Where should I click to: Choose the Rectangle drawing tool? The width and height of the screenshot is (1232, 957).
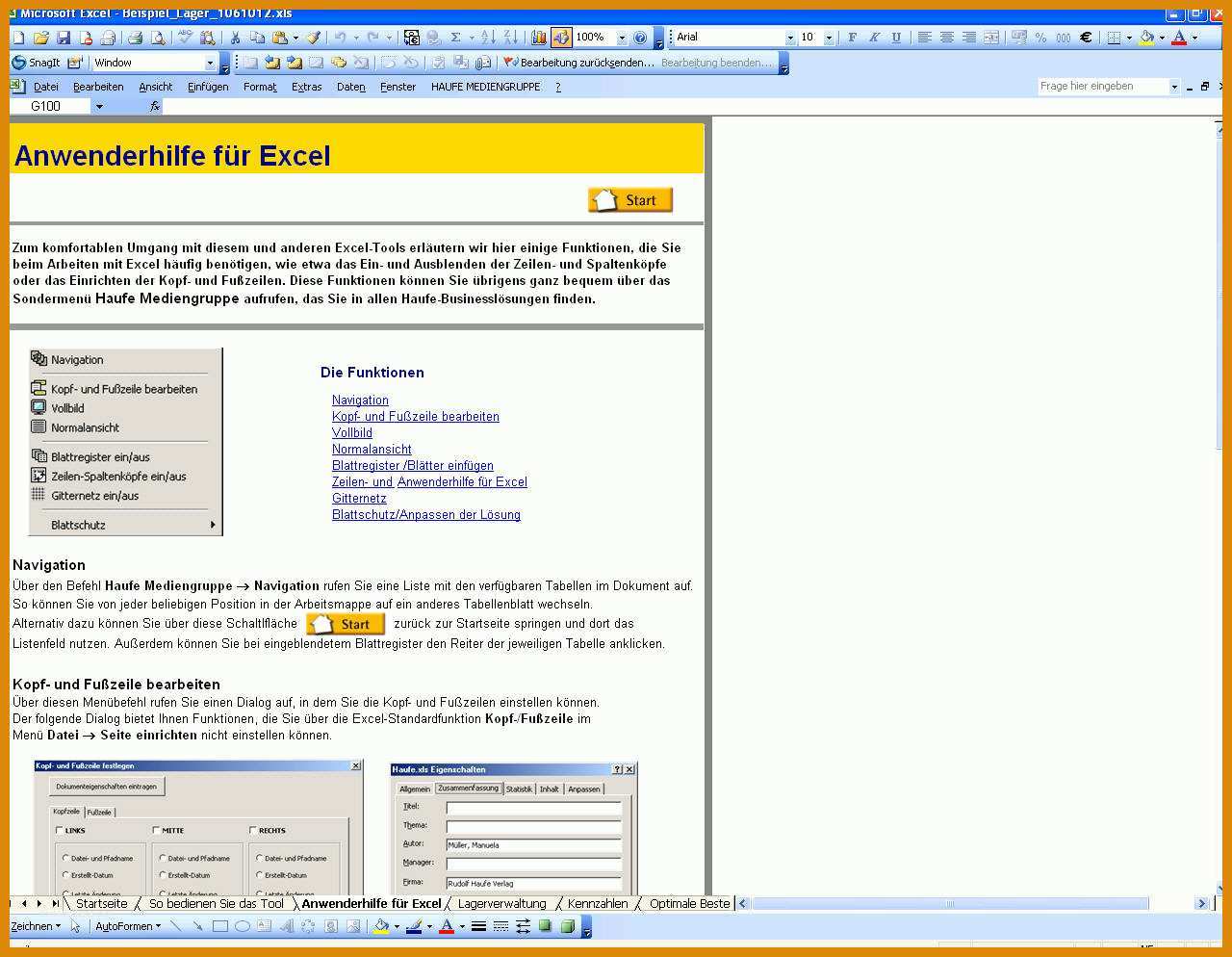pos(219,926)
